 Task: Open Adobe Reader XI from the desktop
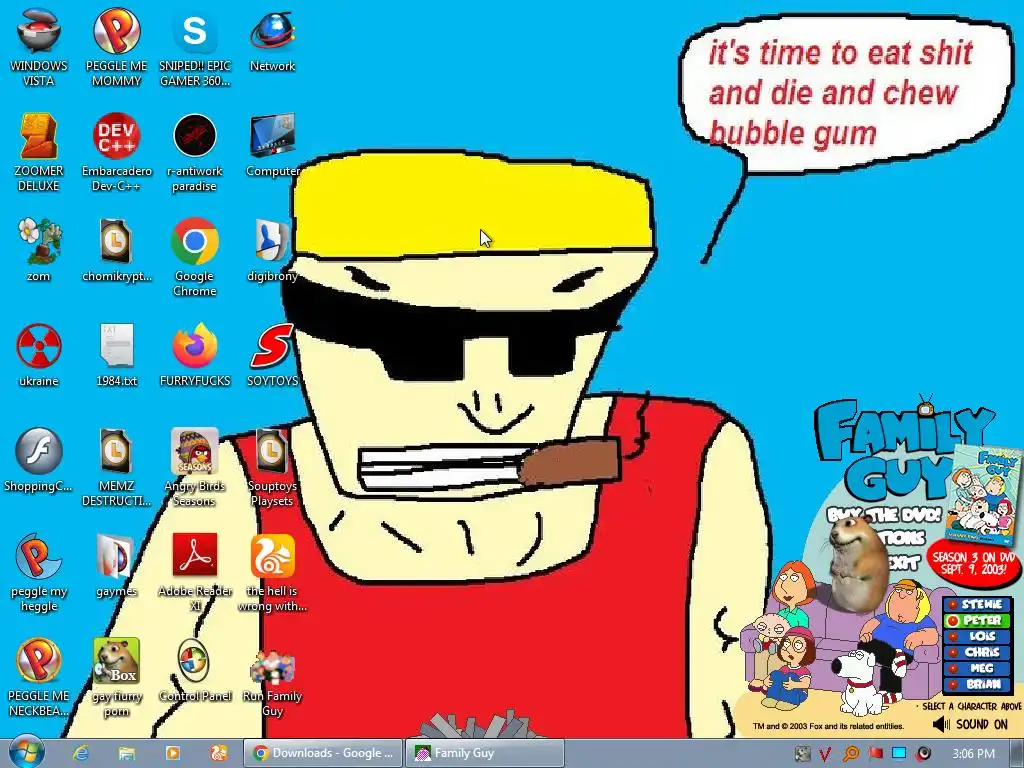coord(195,572)
